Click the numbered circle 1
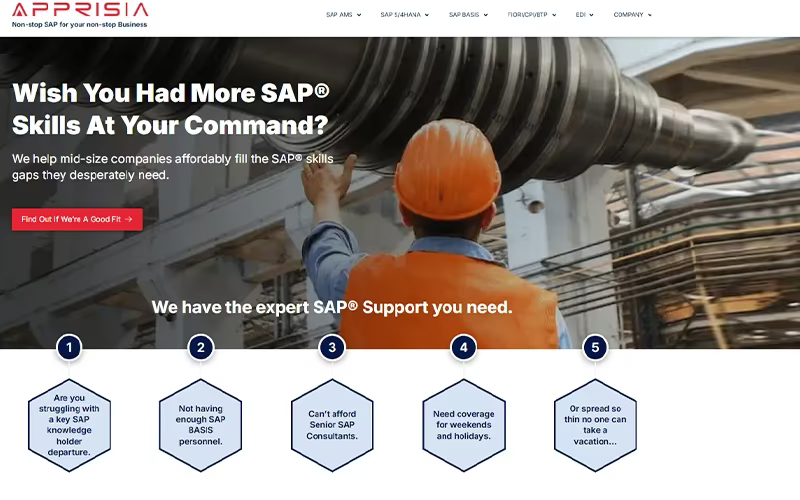800x500 pixels. click(69, 348)
